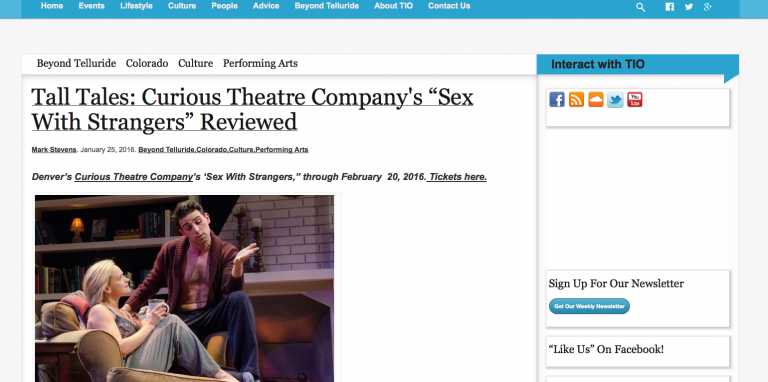The height and width of the screenshot is (382, 768).
Task: Open the Events menu item
Action: (x=91, y=6)
